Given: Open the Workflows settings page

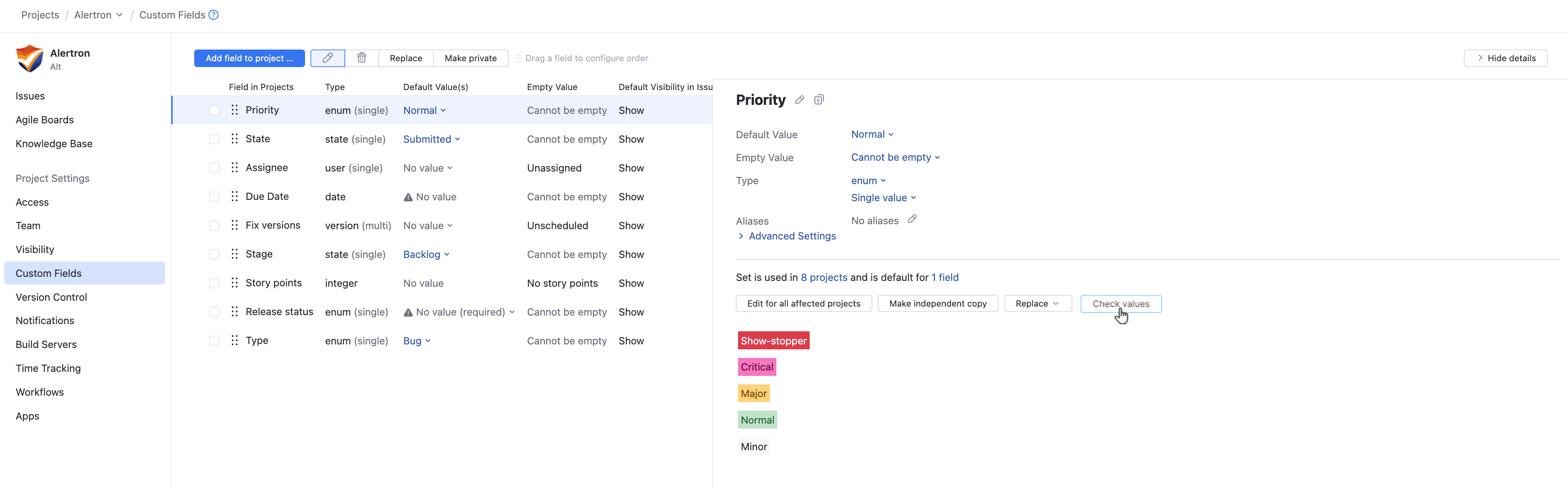Looking at the screenshot, I should [x=40, y=392].
